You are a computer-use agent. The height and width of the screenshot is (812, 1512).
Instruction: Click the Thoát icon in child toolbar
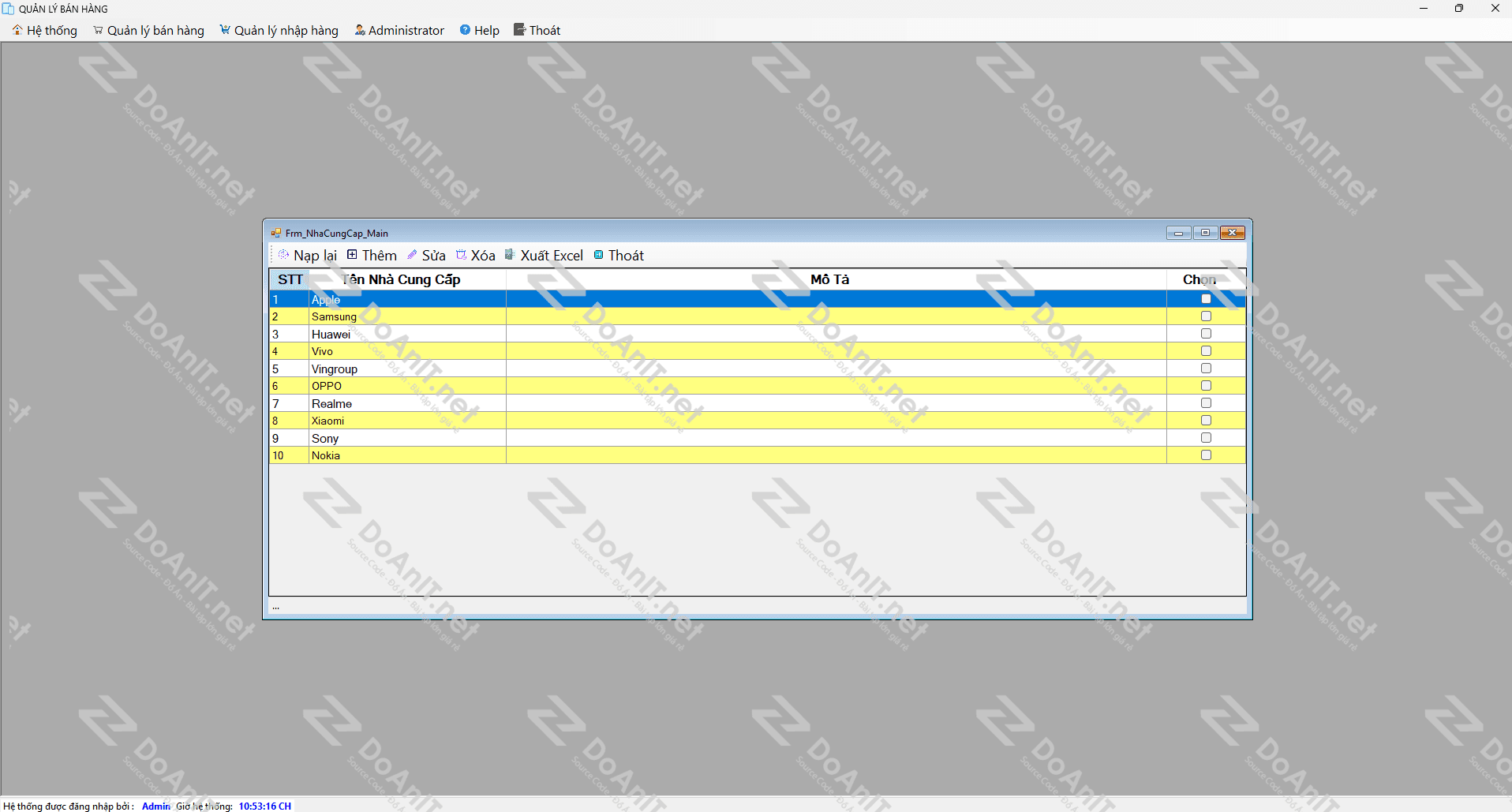click(x=599, y=254)
